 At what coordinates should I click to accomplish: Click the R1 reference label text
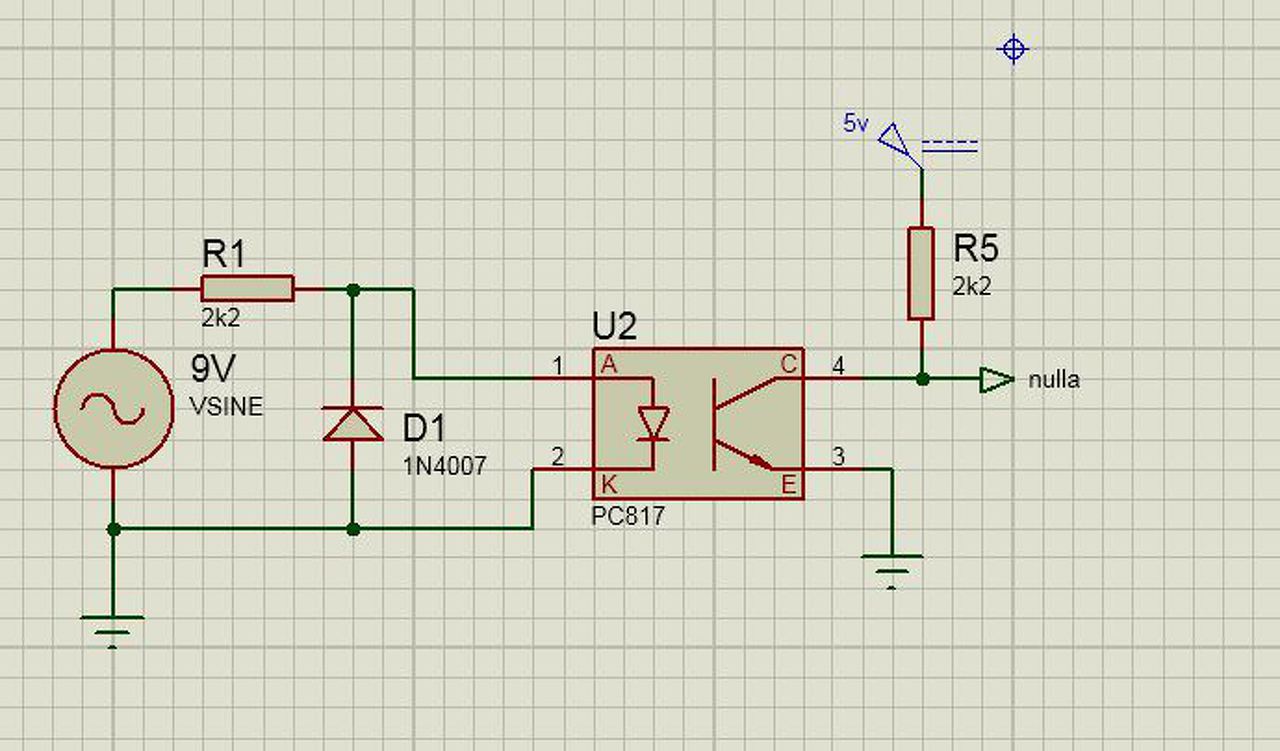223,254
